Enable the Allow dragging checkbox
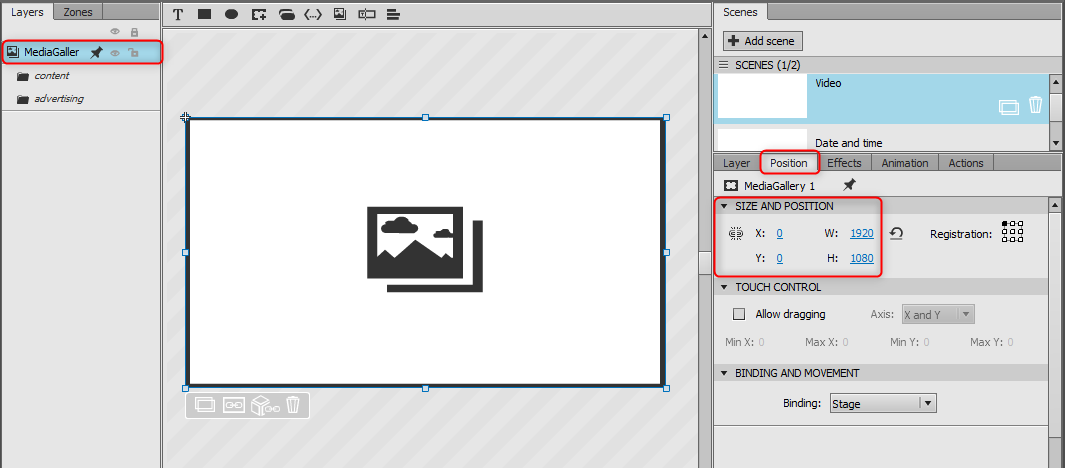This screenshot has width=1065, height=468. point(739,314)
